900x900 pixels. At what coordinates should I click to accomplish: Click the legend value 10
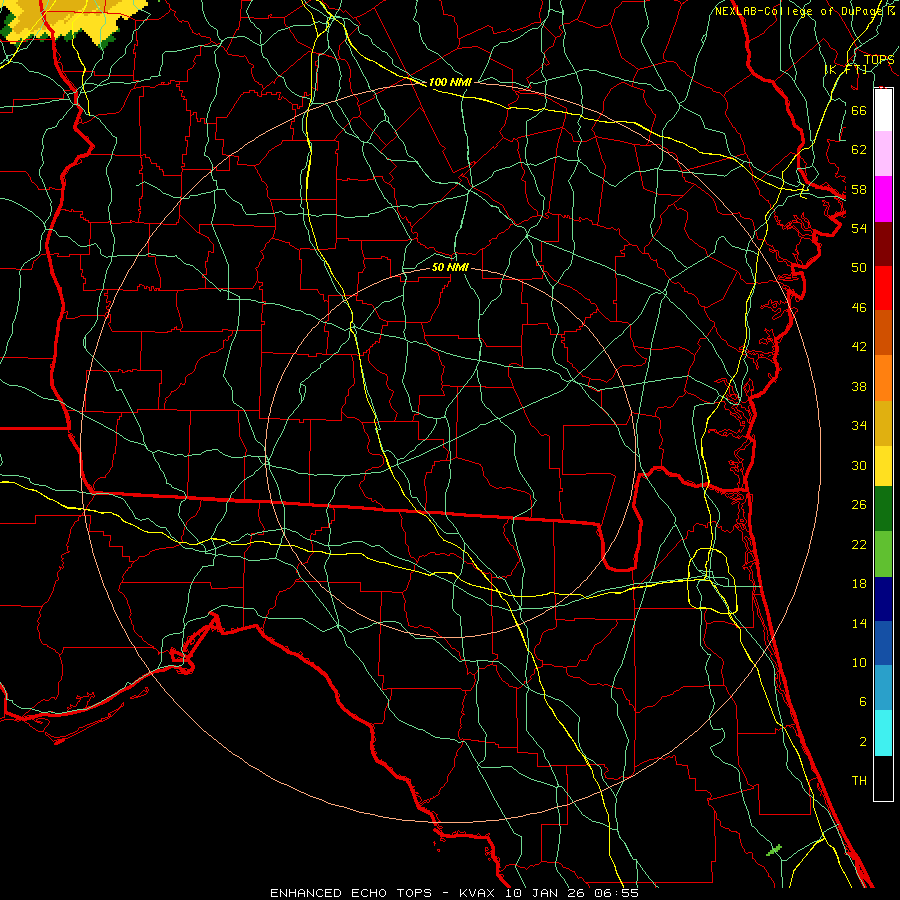859,662
